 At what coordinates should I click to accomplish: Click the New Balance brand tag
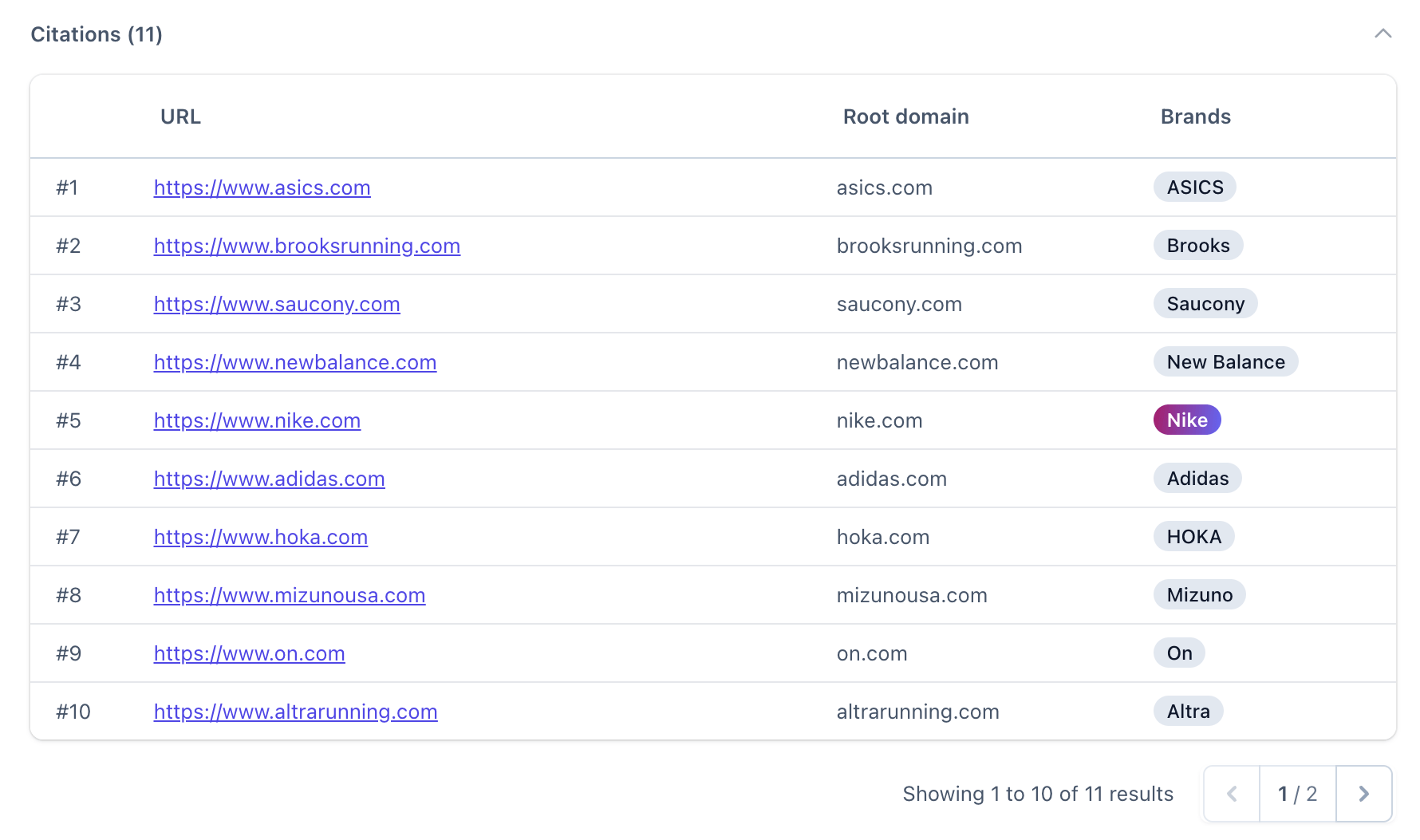[1226, 362]
